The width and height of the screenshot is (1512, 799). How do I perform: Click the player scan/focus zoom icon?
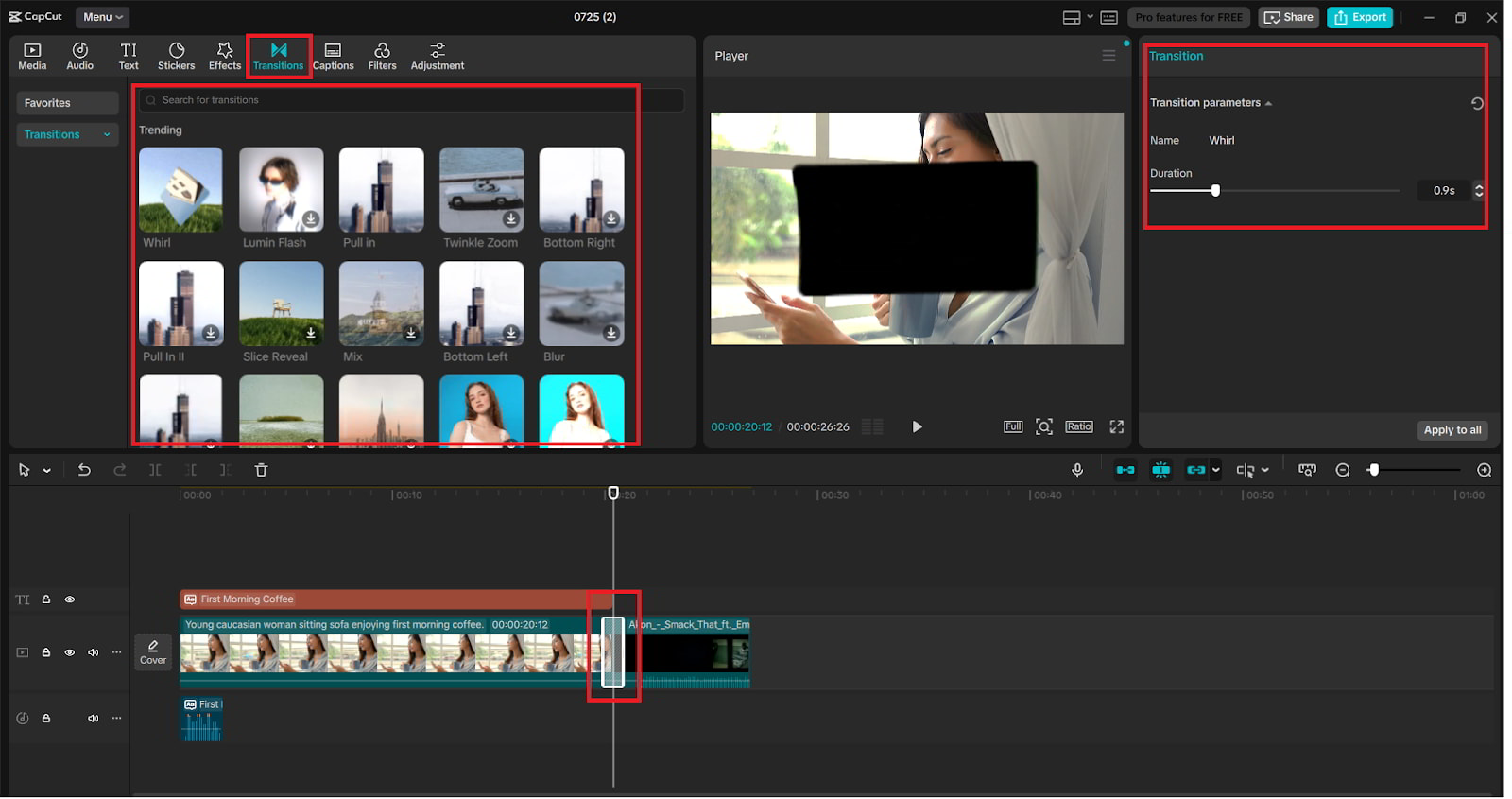(1044, 427)
